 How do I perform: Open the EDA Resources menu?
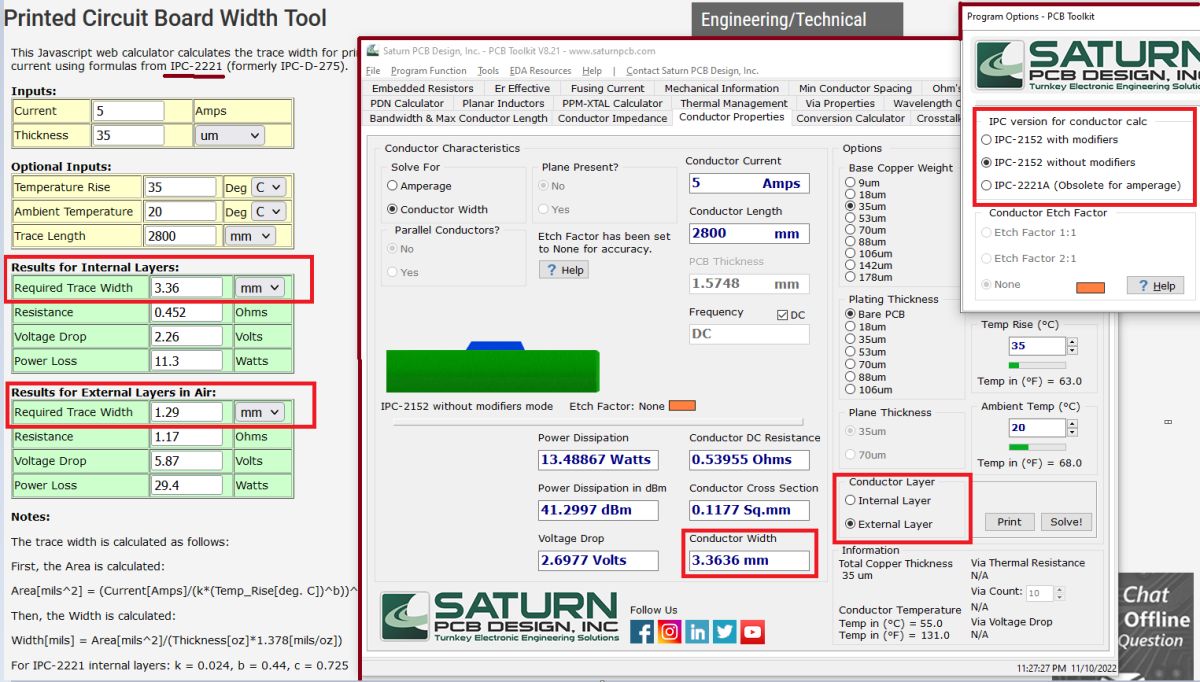[x=540, y=71]
